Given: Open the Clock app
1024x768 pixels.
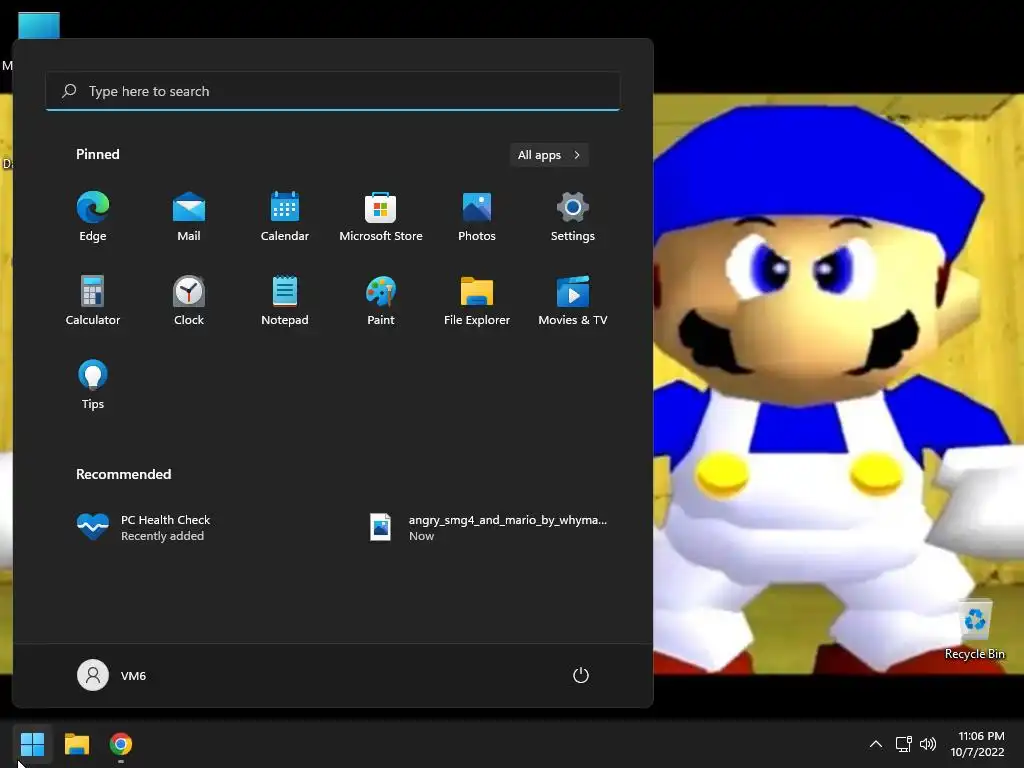Looking at the screenshot, I should point(189,301).
